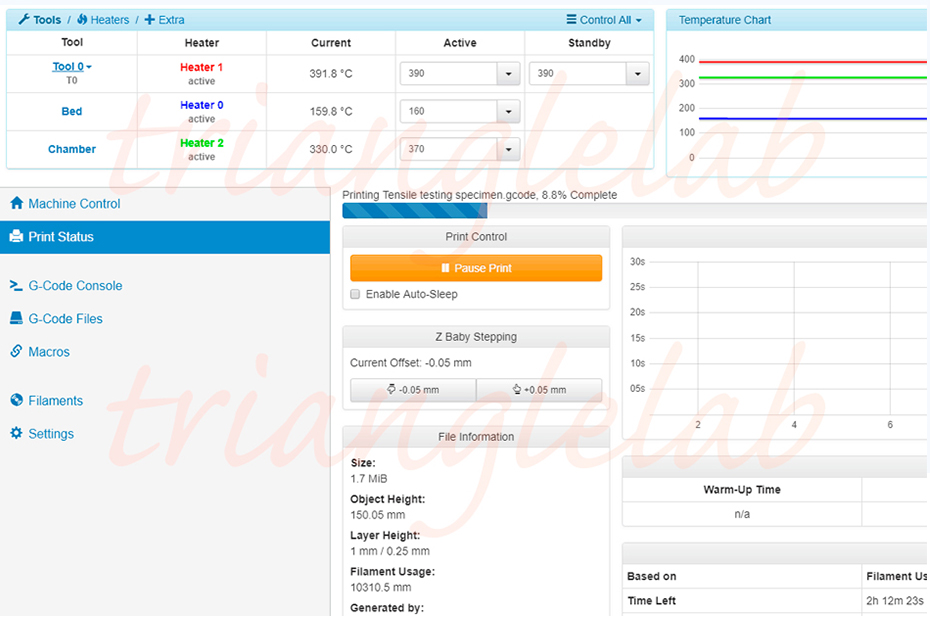Image resolution: width=930 pixels, height=634 pixels.
Task: Open Tool 0 active temperature dropdown
Action: pyautogui.click(x=509, y=74)
